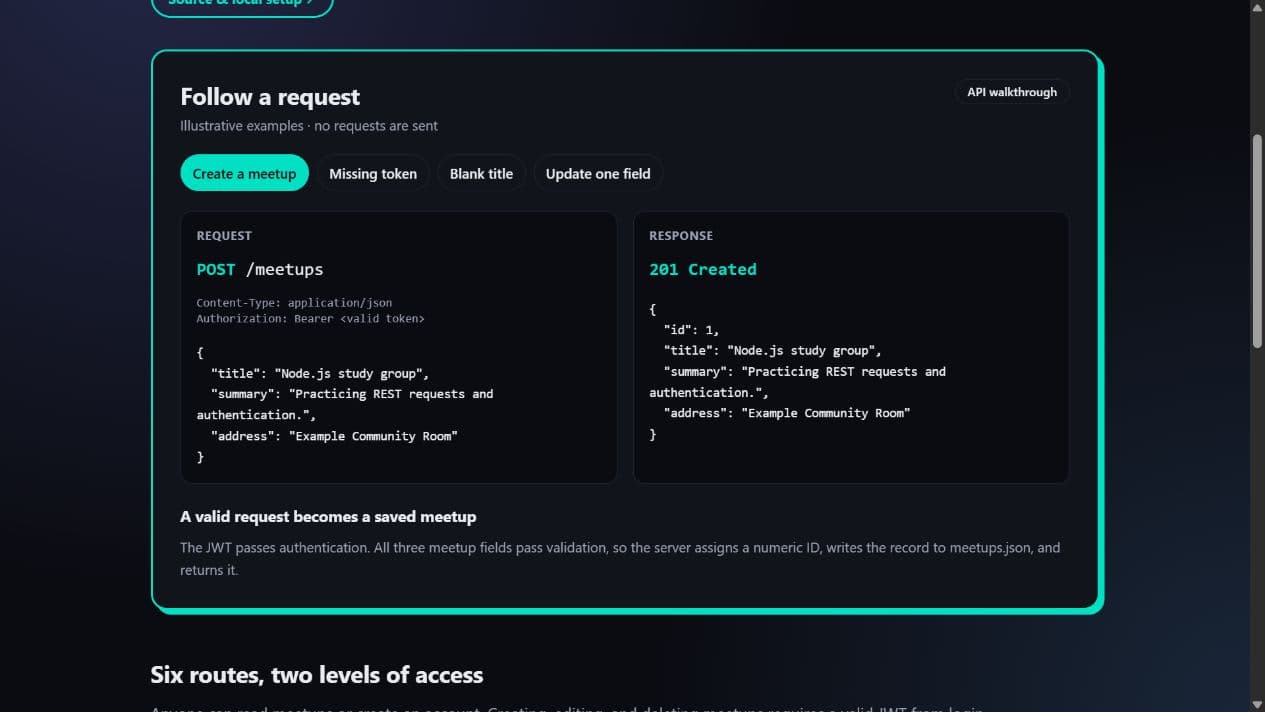Click the POST /meetups line
The width and height of the screenshot is (1265, 712).
tap(260, 269)
